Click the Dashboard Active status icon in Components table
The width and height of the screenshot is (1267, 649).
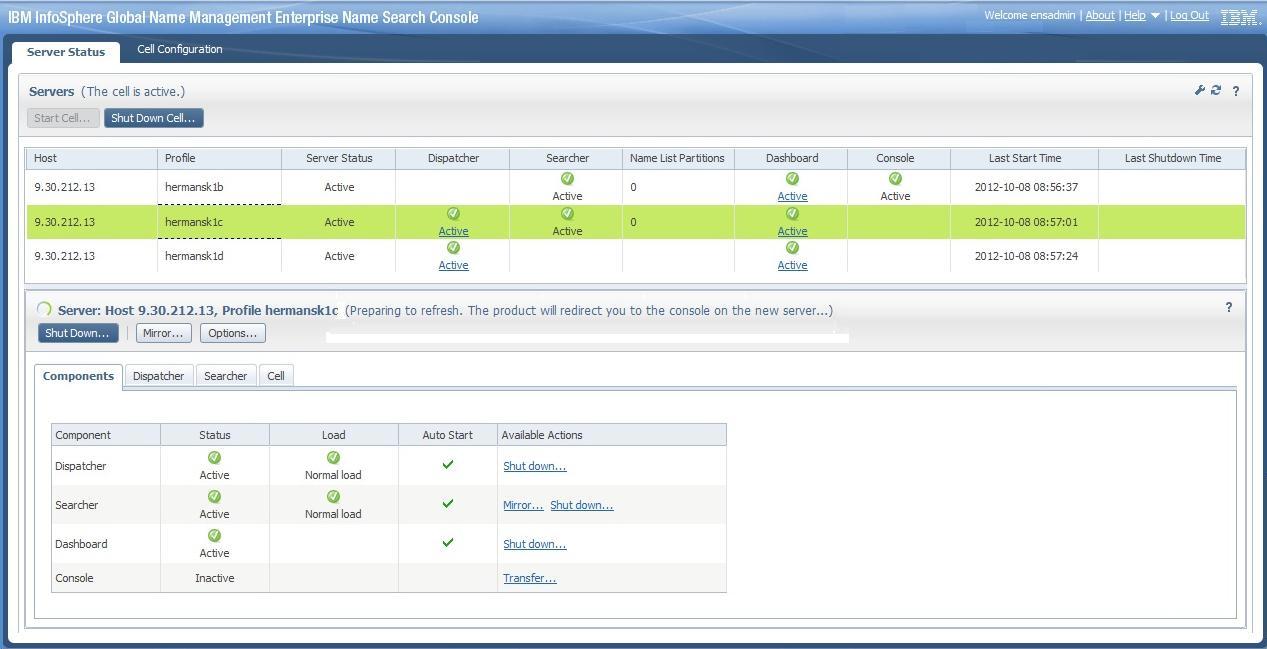213,535
